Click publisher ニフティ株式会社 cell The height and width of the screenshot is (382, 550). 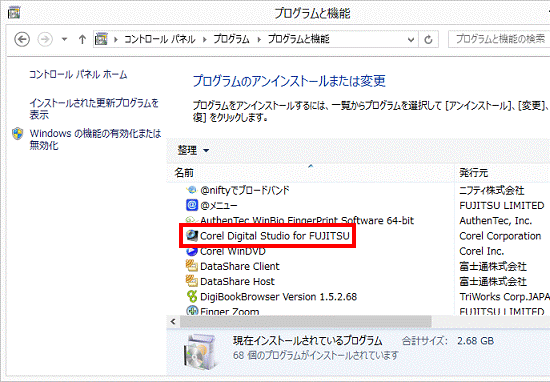click(492, 190)
